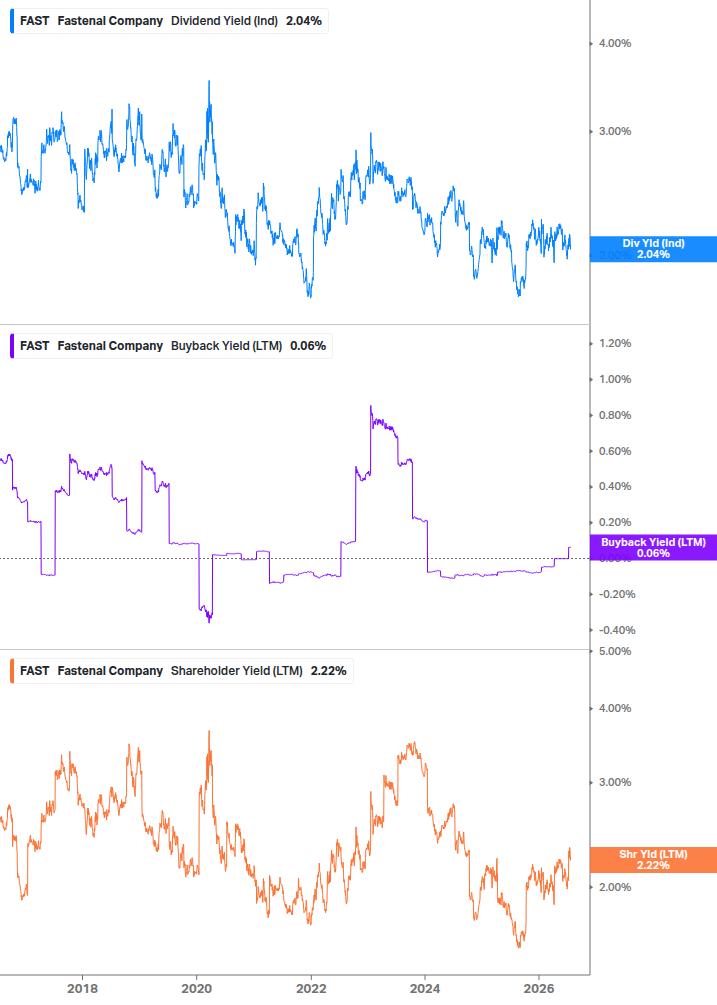Select the purple Buyback Yield (LTM) 0.06% tag
This screenshot has height=1005, width=717.
click(653, 548)
